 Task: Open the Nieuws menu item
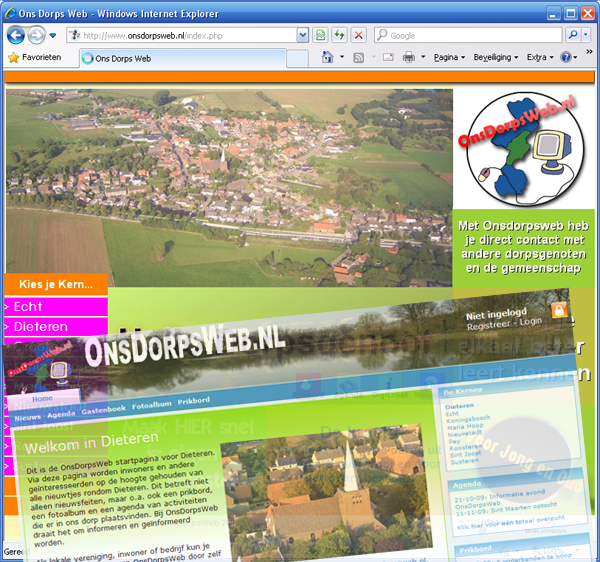(28, 418)
